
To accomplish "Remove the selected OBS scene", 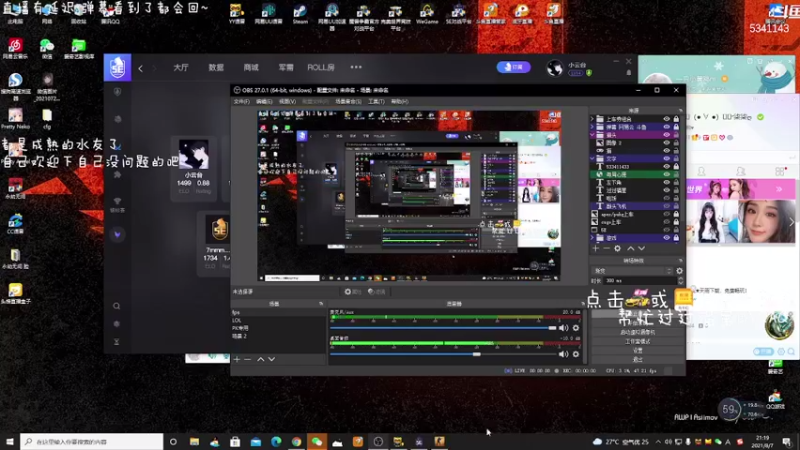I will click(x=247, y=359).
